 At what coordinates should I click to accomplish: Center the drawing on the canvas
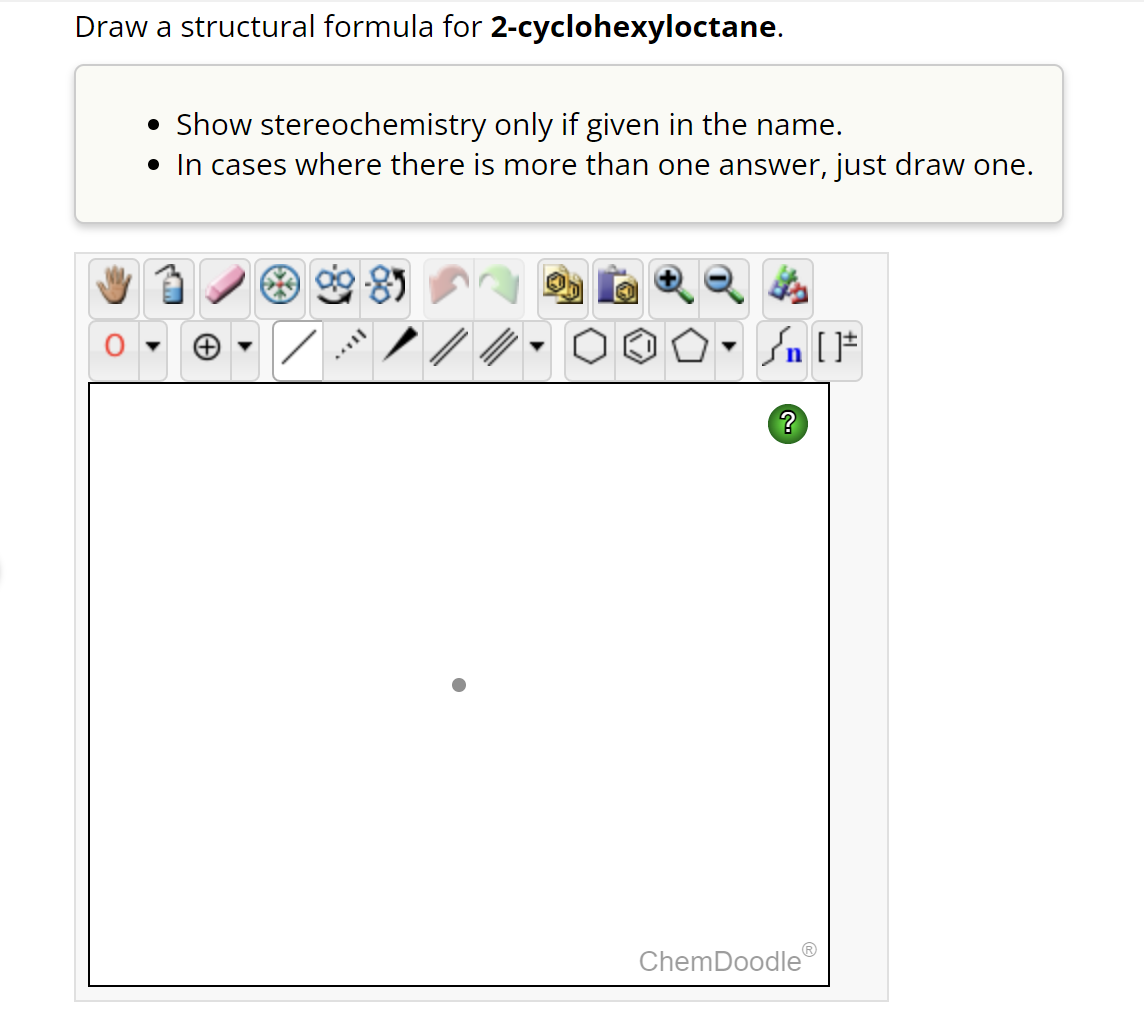coord(280,288)
